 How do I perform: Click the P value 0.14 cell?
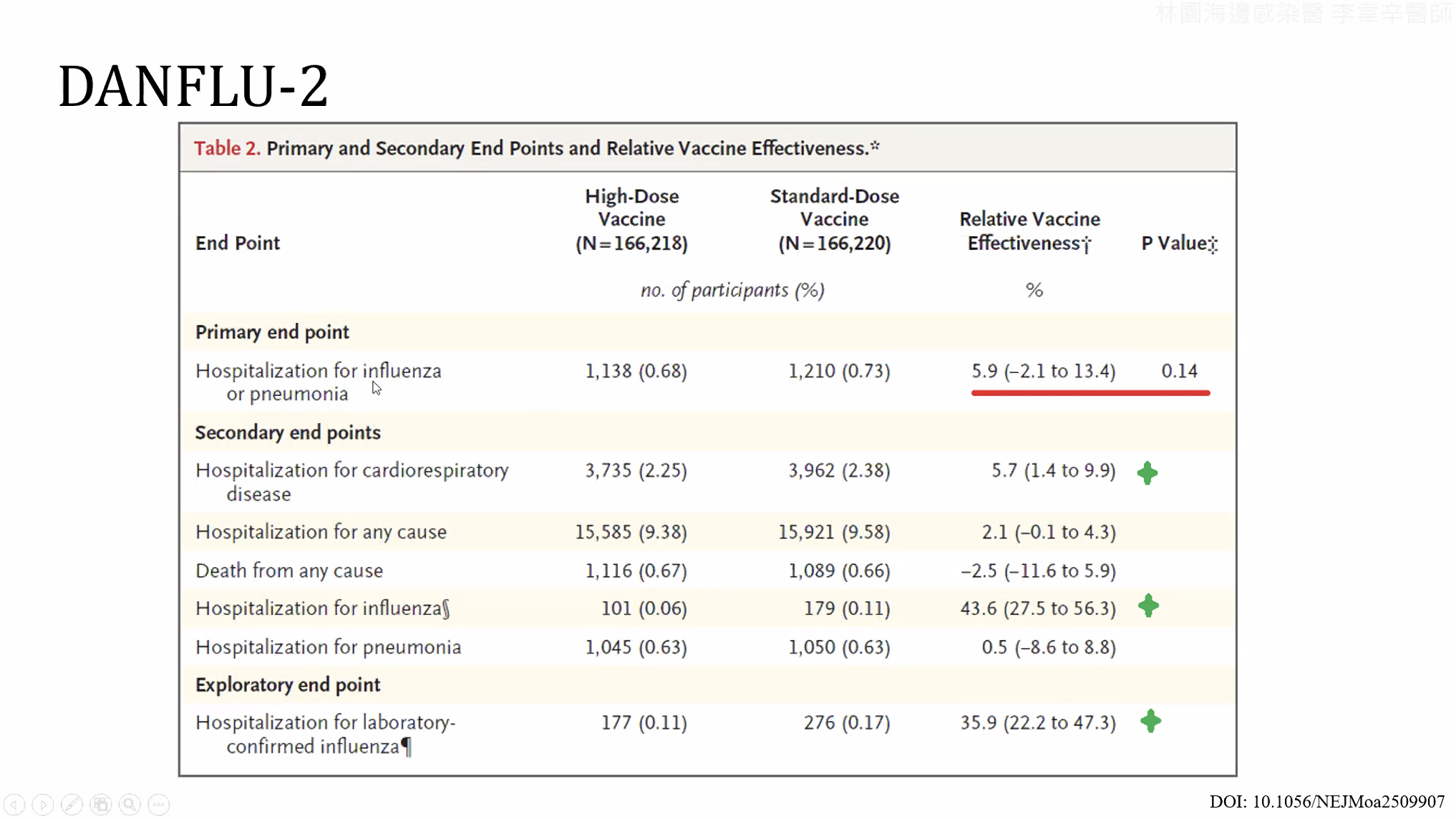coord(1179,371)
